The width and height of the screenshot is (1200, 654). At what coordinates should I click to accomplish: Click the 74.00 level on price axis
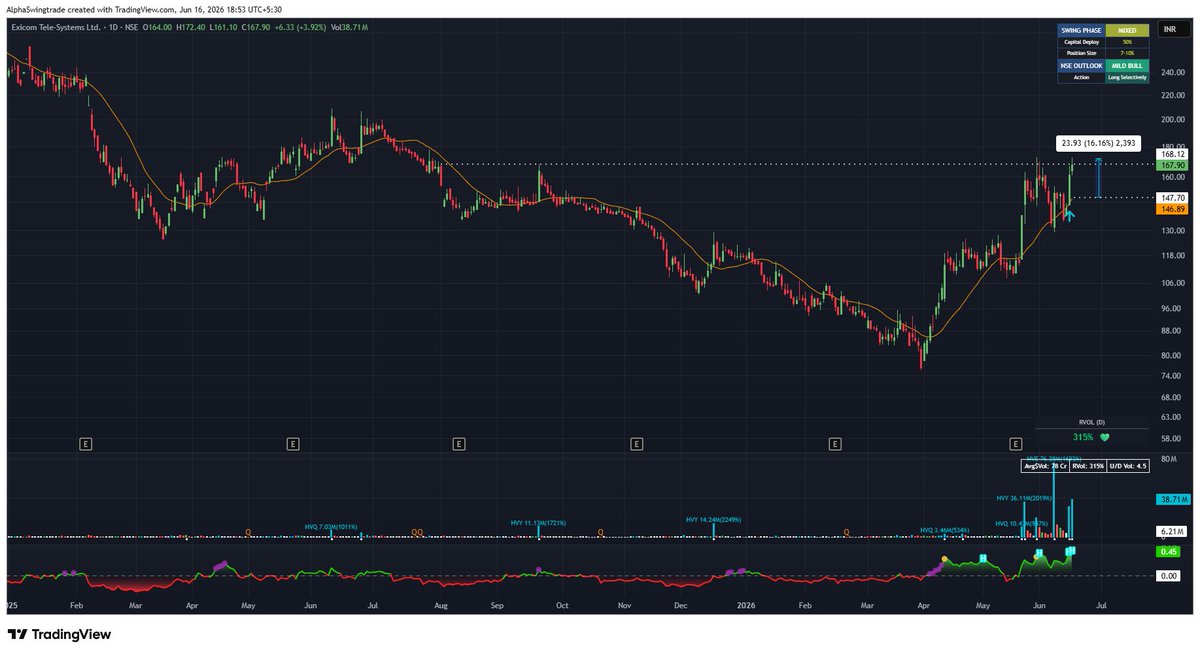(x=1172, y=375)
